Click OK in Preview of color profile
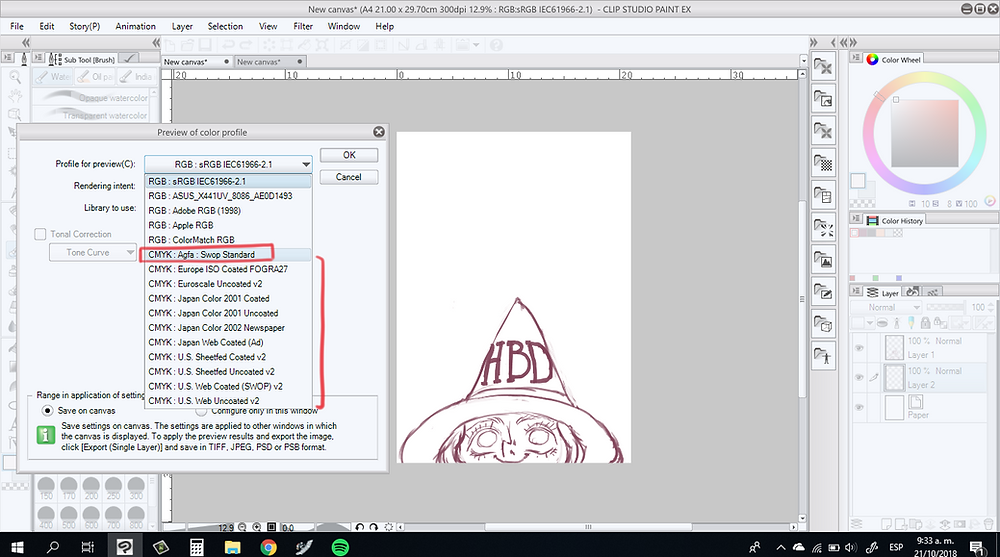 pos(349,155)
